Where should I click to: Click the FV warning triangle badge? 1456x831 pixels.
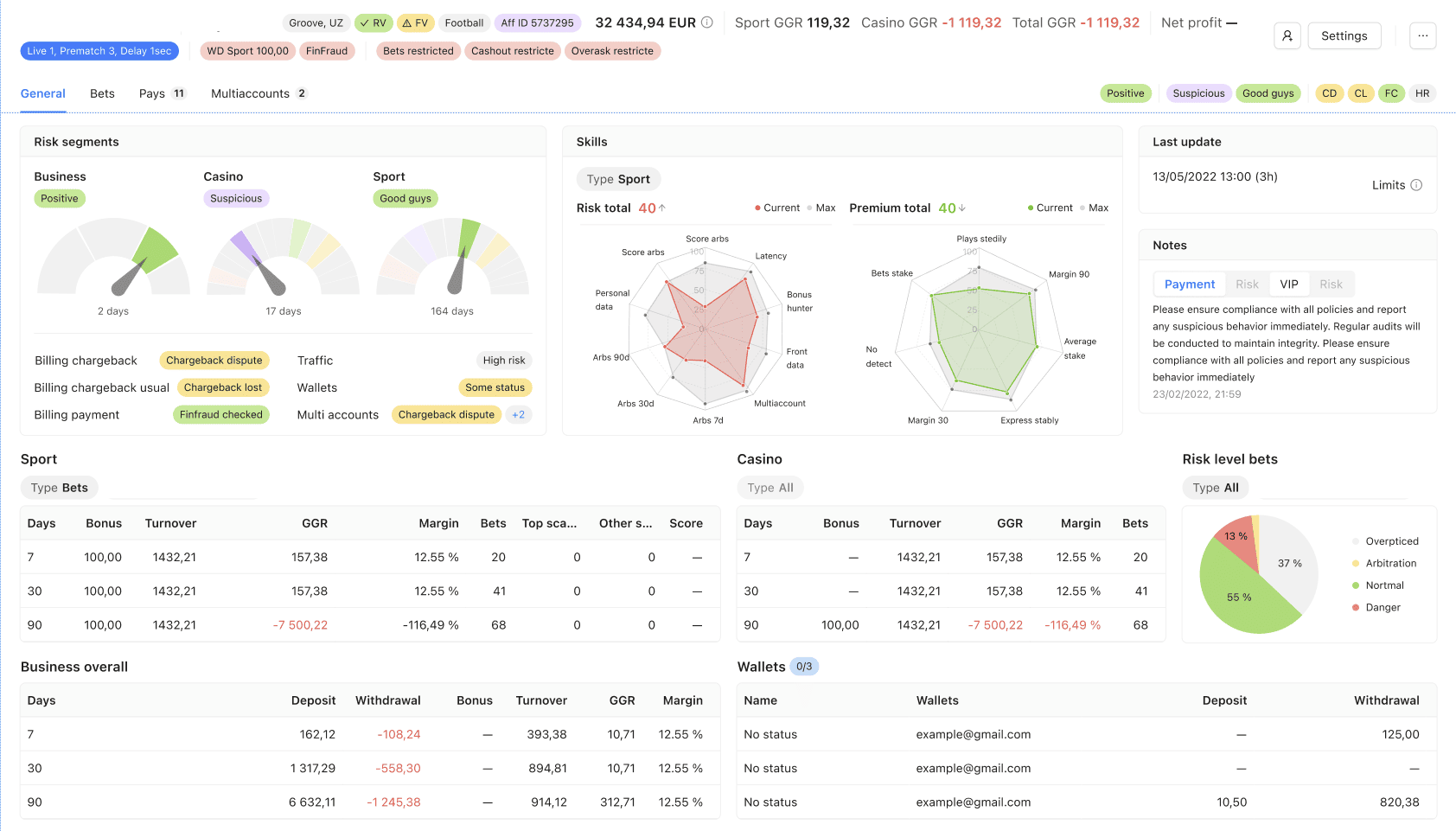(x=415, y=23)
